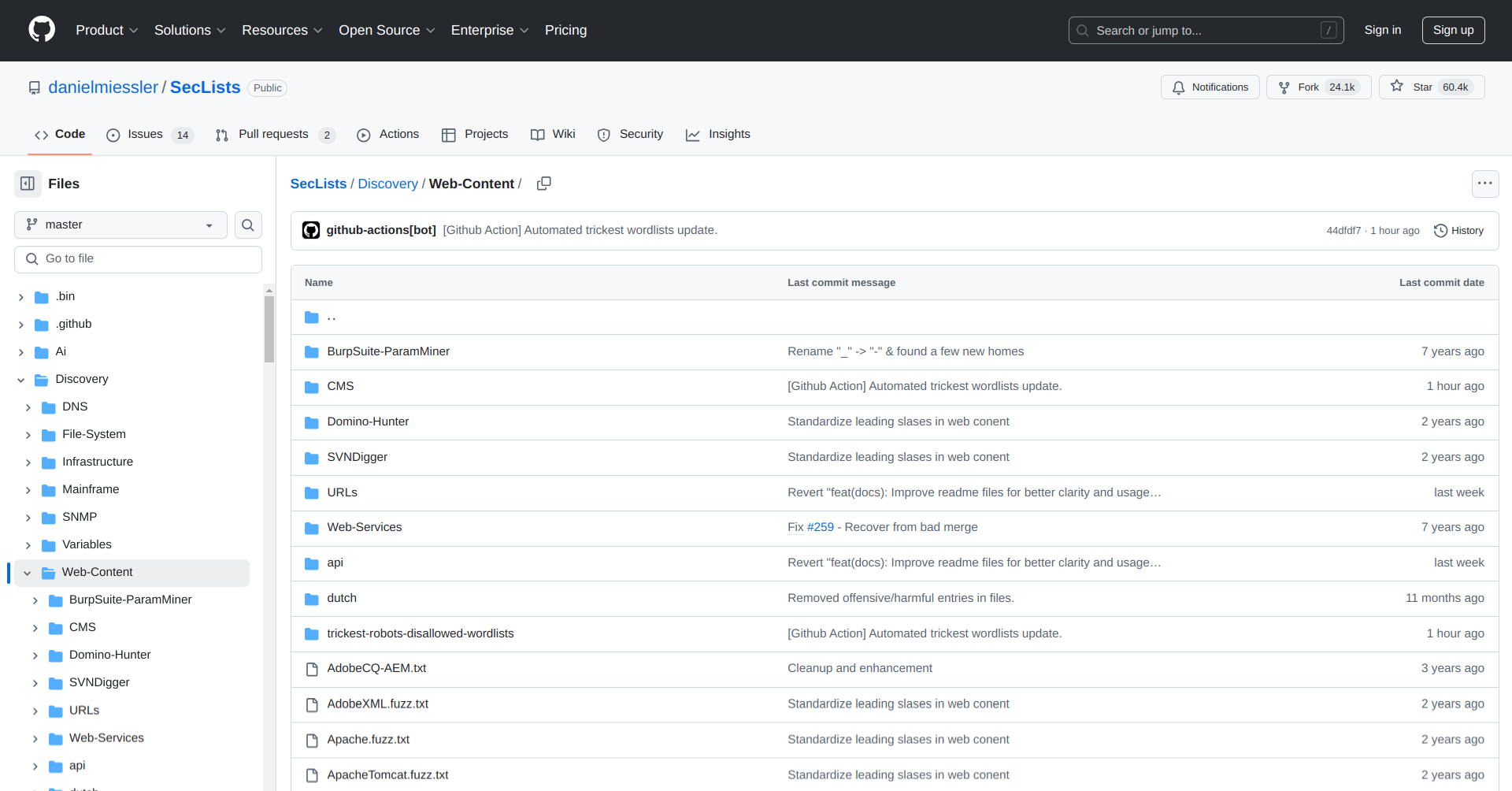Viewport: 1512px width, 791px height.
Task: Star the SecLists repository
Action: coord(1432,87)
